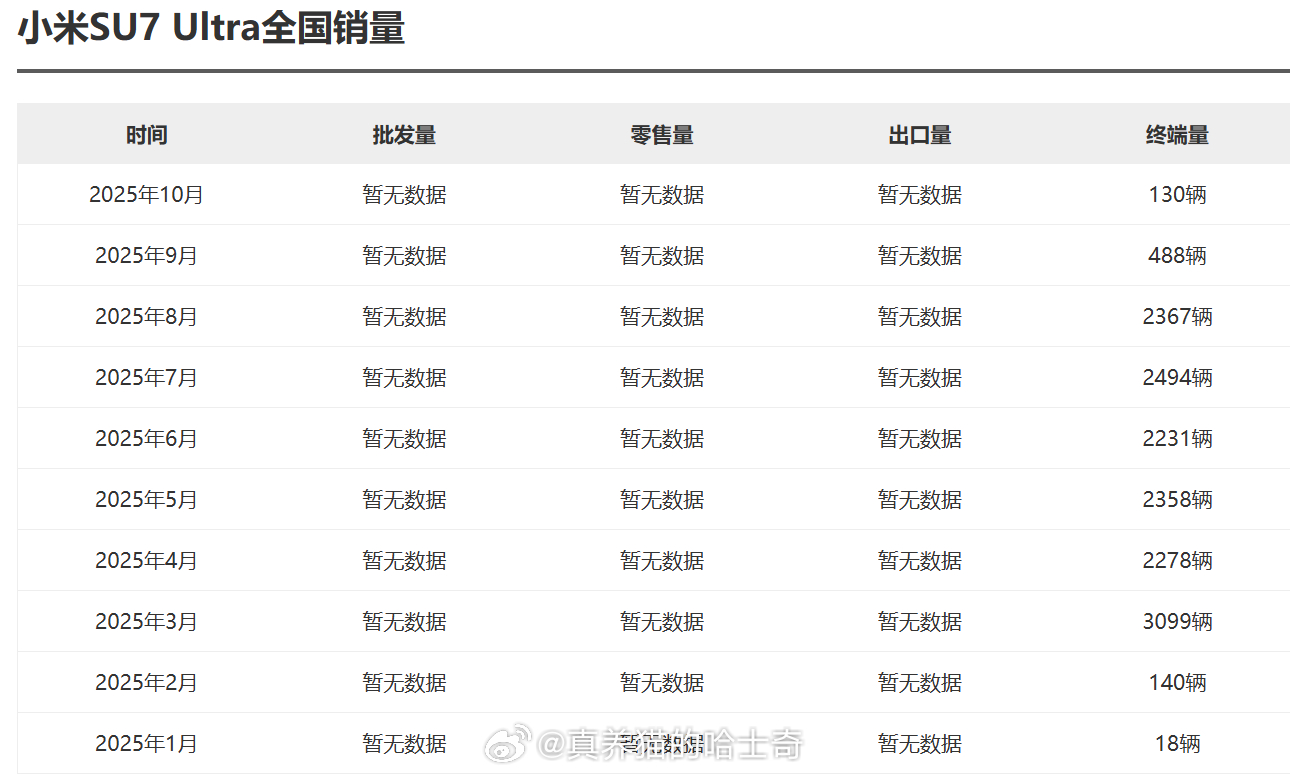Image resolution: width=1290 pixels, height=776 pixels.
Task: Select the 130辆 terminal sales value
Action: (x=1178, y=195)
